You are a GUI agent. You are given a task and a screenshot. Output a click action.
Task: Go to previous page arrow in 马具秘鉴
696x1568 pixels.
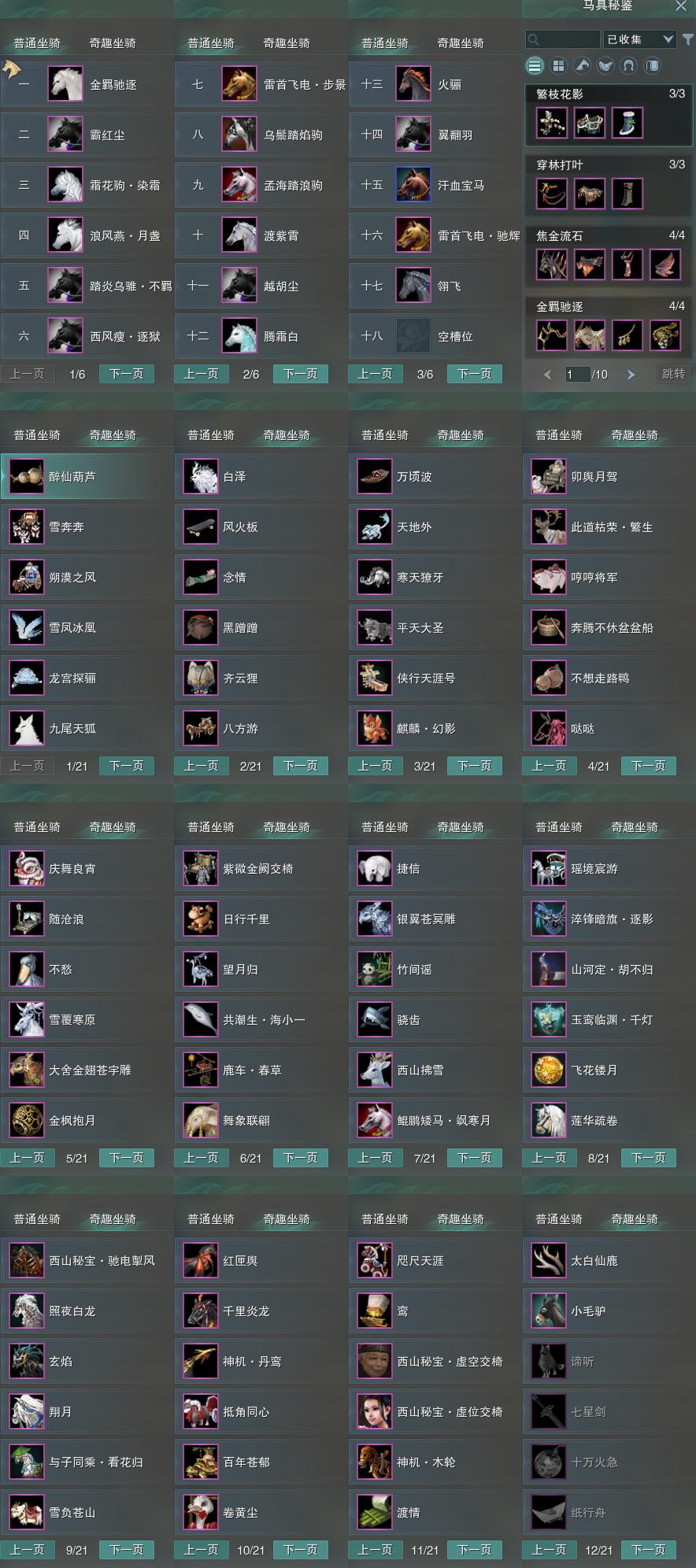547,375
